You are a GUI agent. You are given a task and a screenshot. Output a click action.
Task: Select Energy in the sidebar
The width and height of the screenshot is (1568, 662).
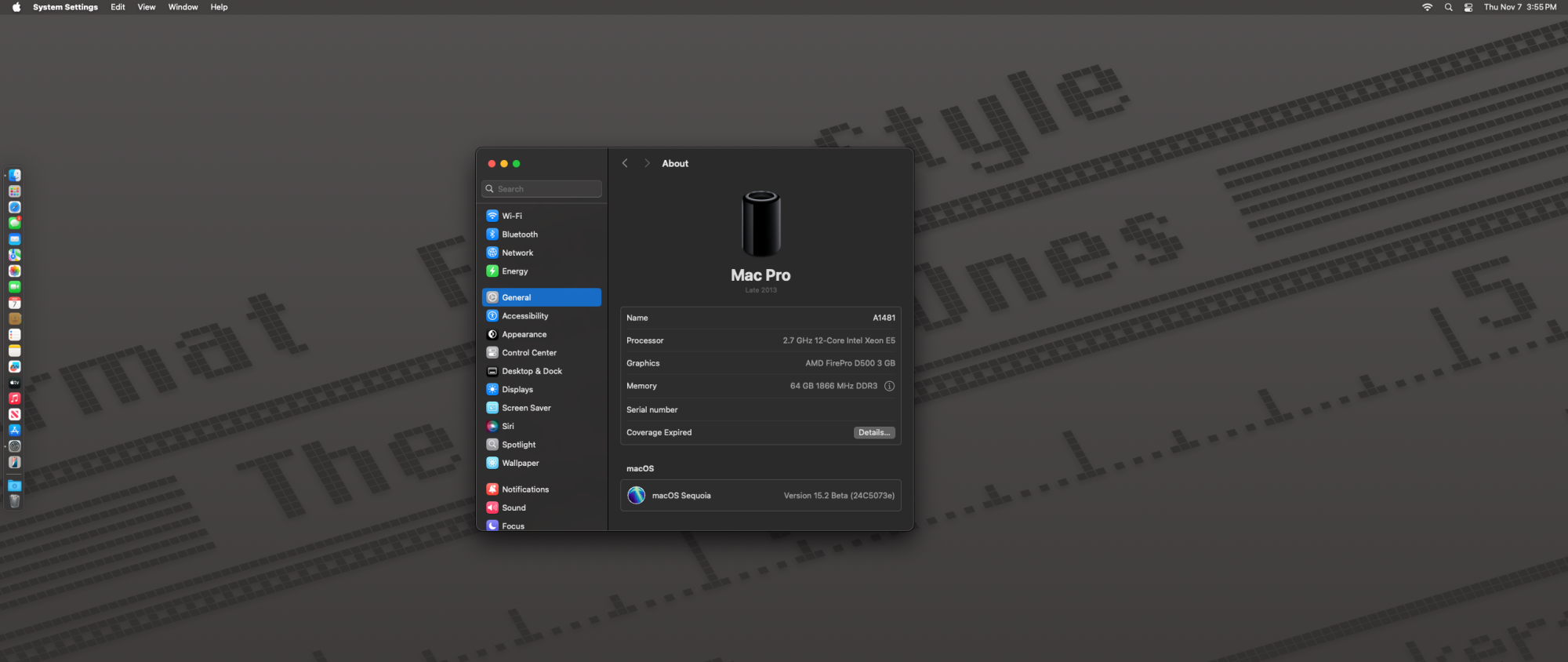[x=542, y=271]
